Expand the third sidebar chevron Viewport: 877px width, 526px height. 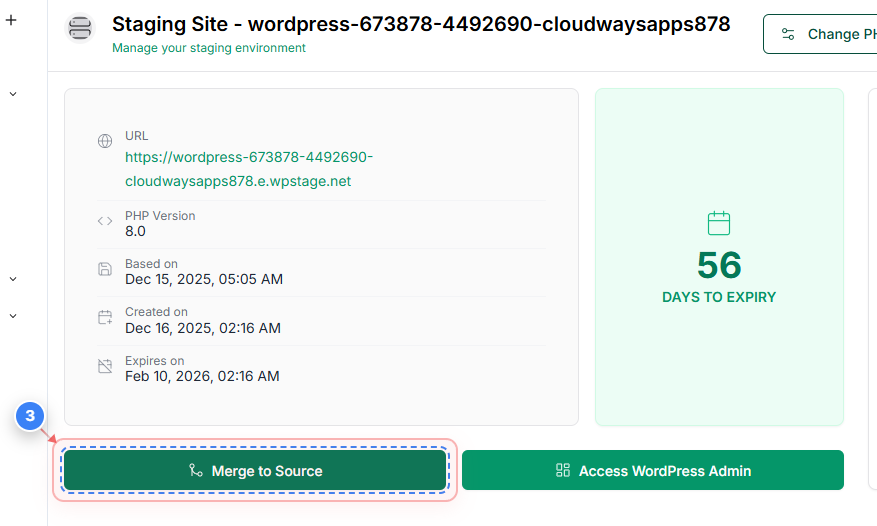(x=13, y=316)
